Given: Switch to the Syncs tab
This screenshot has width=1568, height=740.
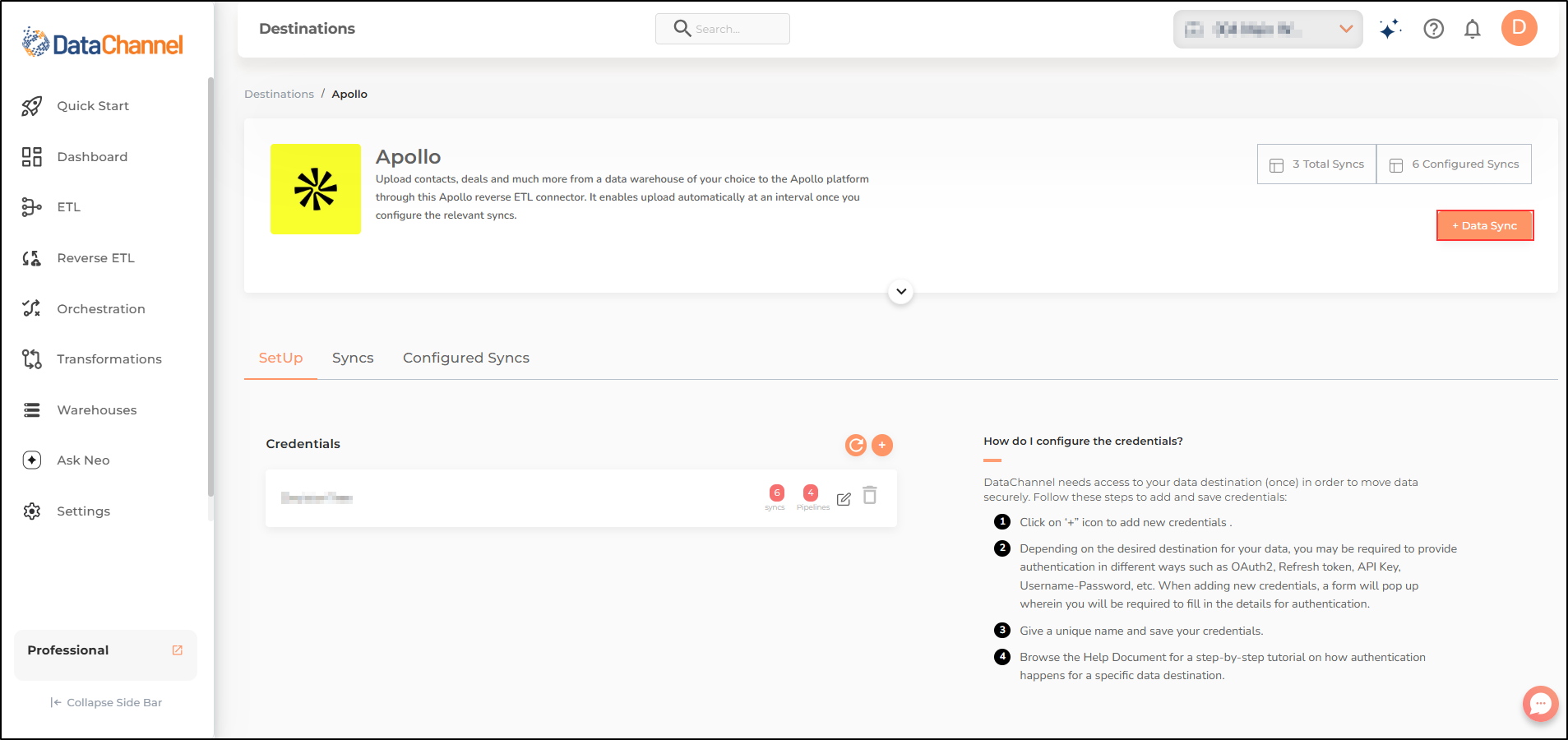Looking at the screenshot, I should (353, 358).
